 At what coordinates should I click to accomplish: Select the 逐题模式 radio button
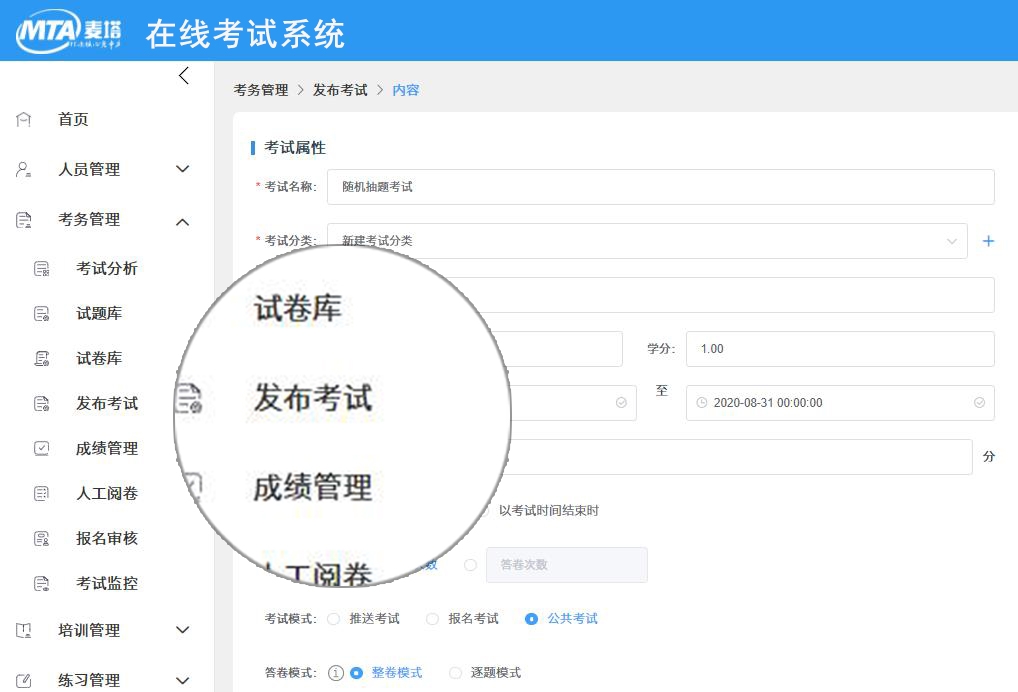(x=455, y=672)
